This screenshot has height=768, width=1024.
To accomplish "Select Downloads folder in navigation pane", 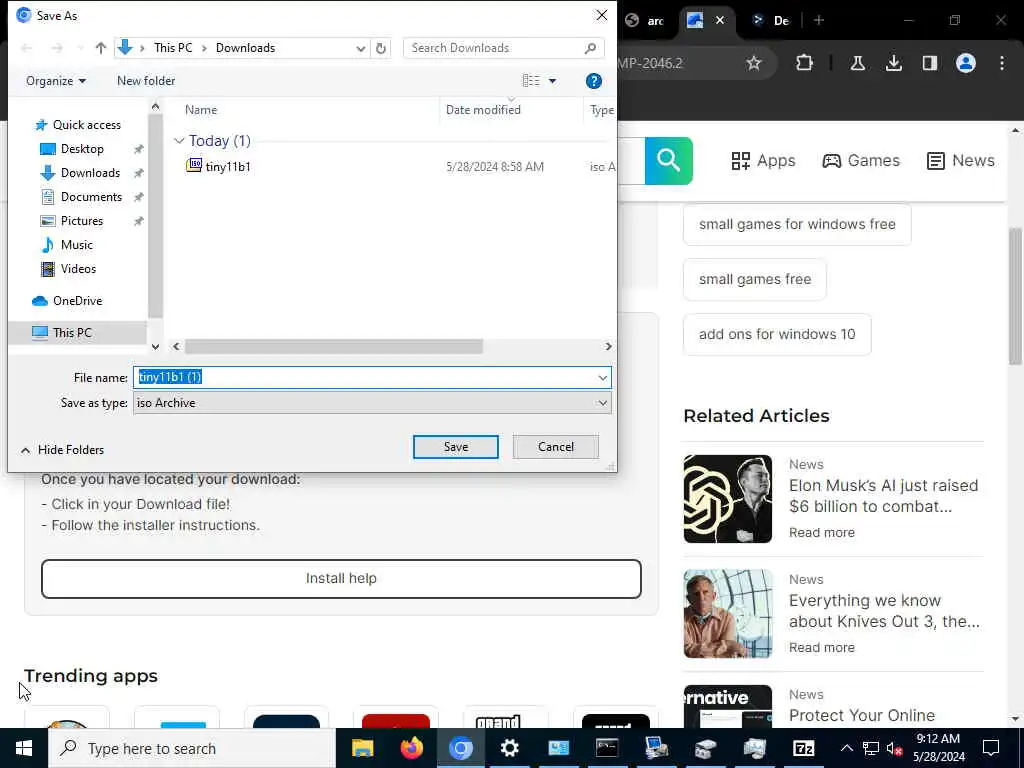I will [90, 173].
